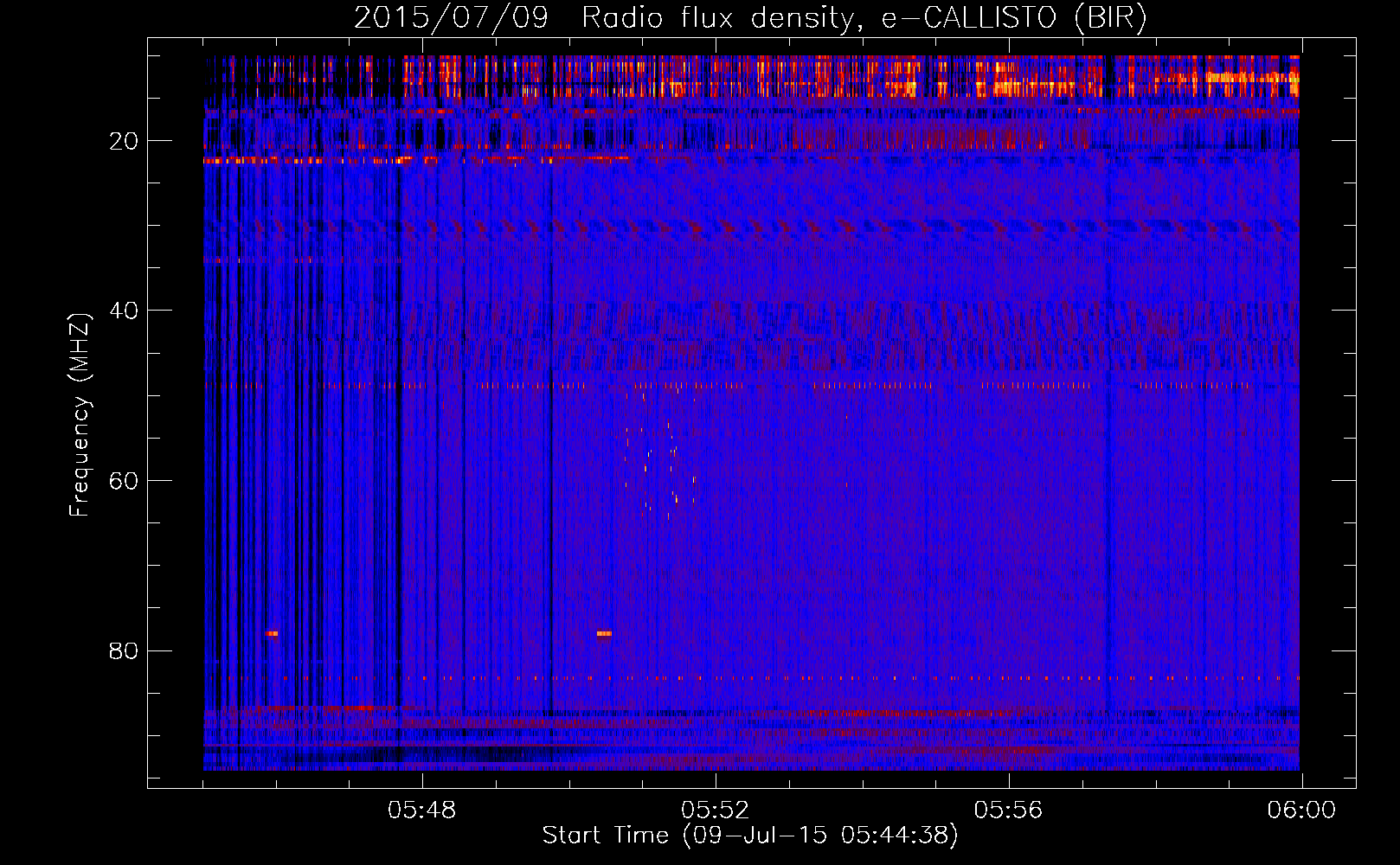Click the '05:52' time tick label
Screen dimensions: 1400x865
click(x=716, y=811)
